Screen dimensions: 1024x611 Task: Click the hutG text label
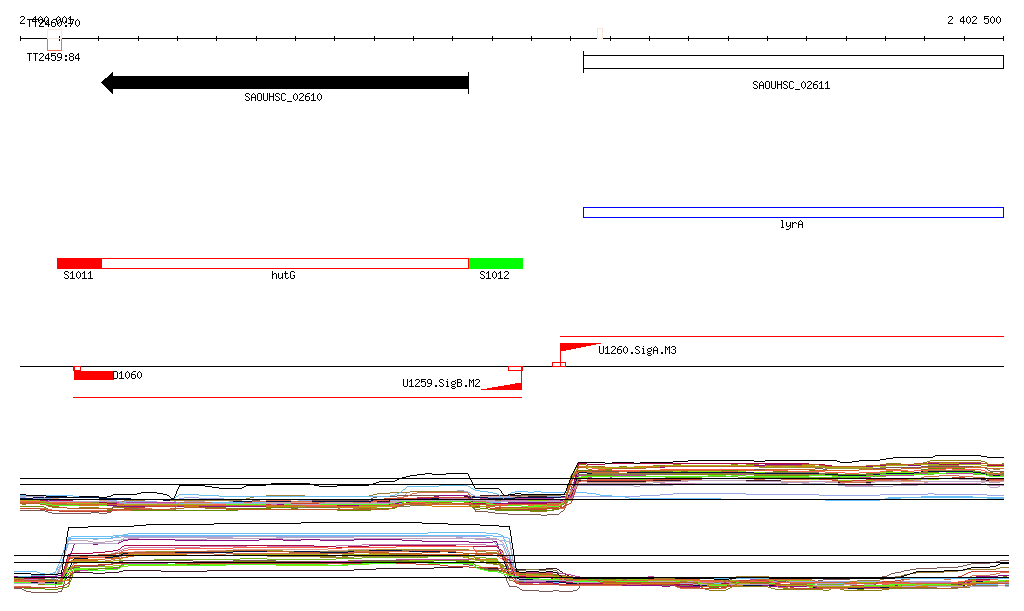pos(283,275)
